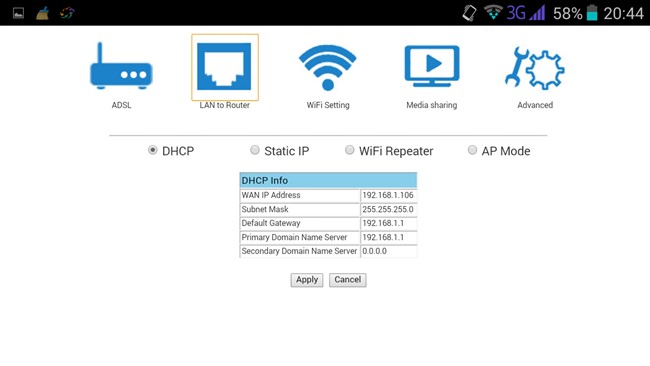Click the Cancel button
Viewport: 650px width, 366px height.
pos(347,280)
